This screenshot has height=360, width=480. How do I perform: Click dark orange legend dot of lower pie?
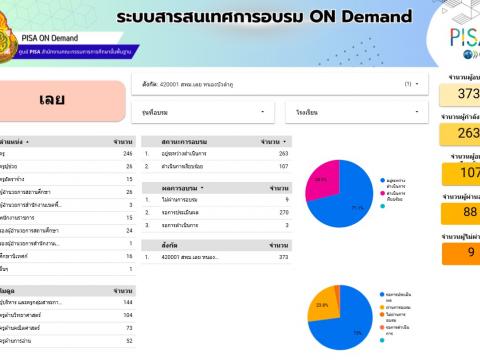382,314
